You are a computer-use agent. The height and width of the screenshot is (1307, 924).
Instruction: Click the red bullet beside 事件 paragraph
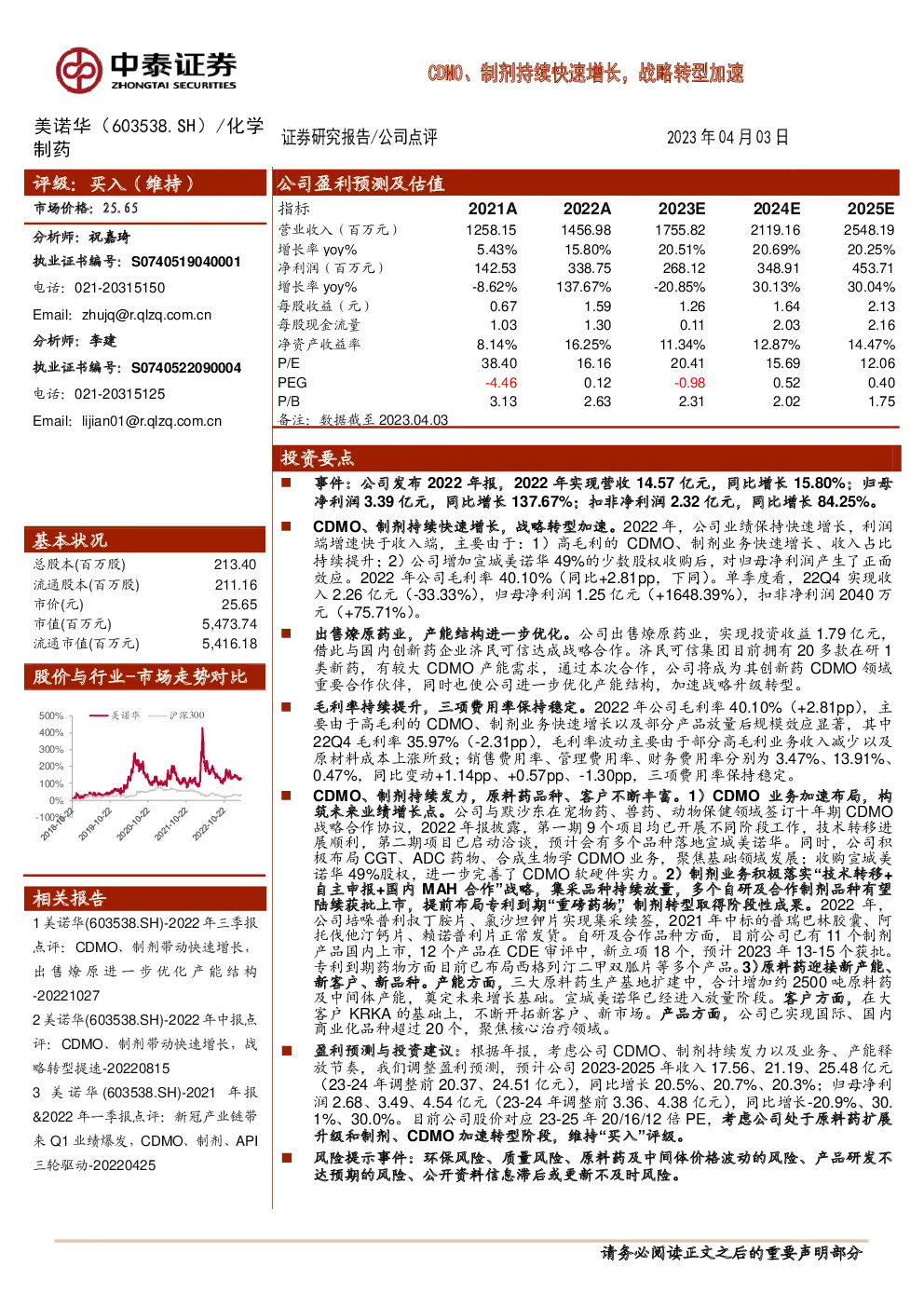[287, 483]
